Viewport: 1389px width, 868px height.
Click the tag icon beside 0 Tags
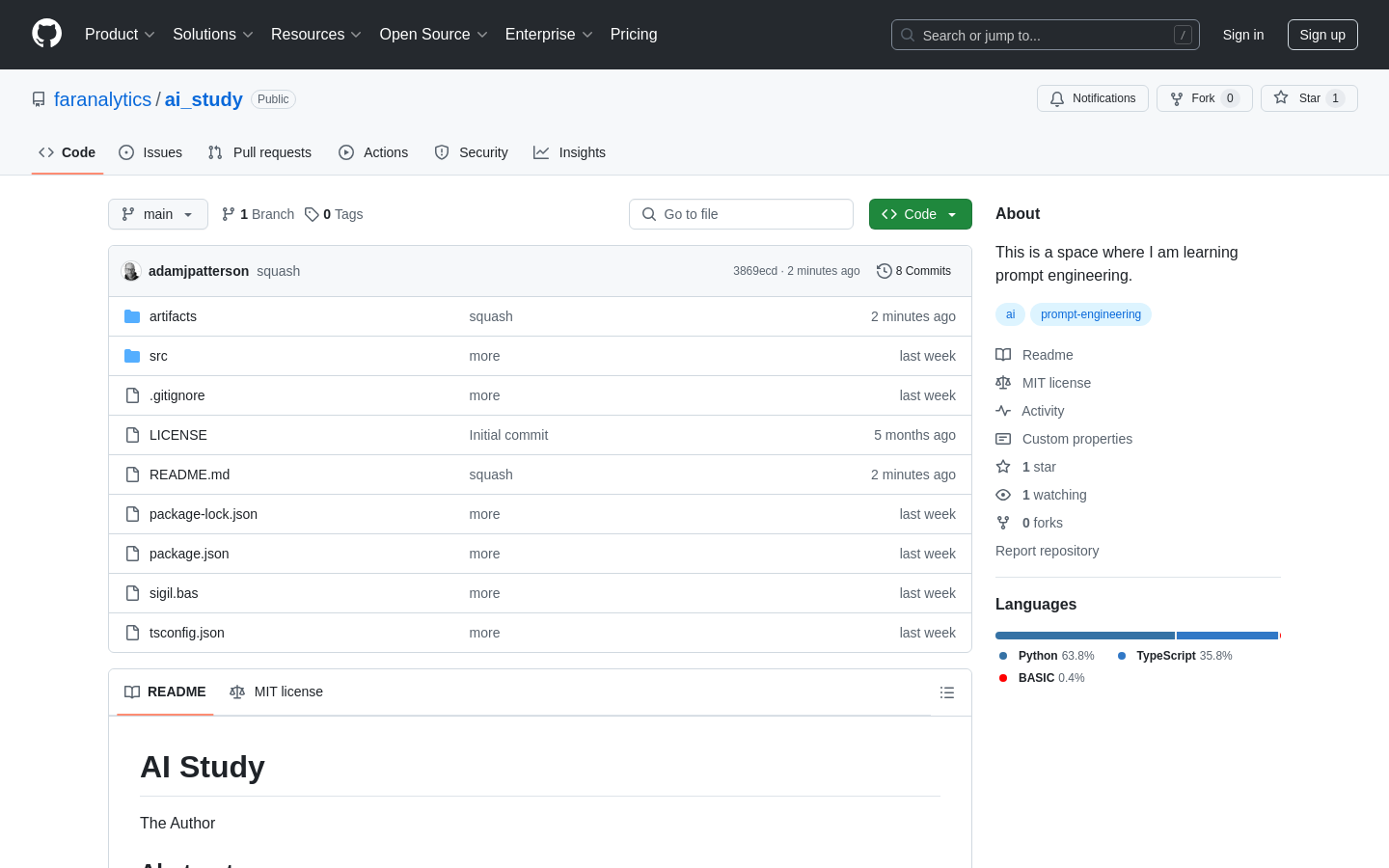coord(312,214)
